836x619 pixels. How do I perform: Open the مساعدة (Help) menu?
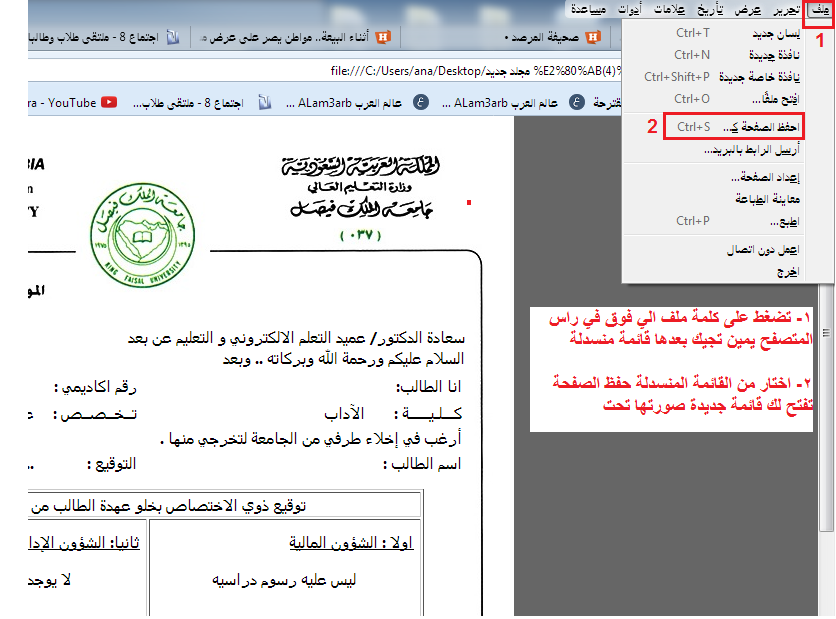point(588,10)
